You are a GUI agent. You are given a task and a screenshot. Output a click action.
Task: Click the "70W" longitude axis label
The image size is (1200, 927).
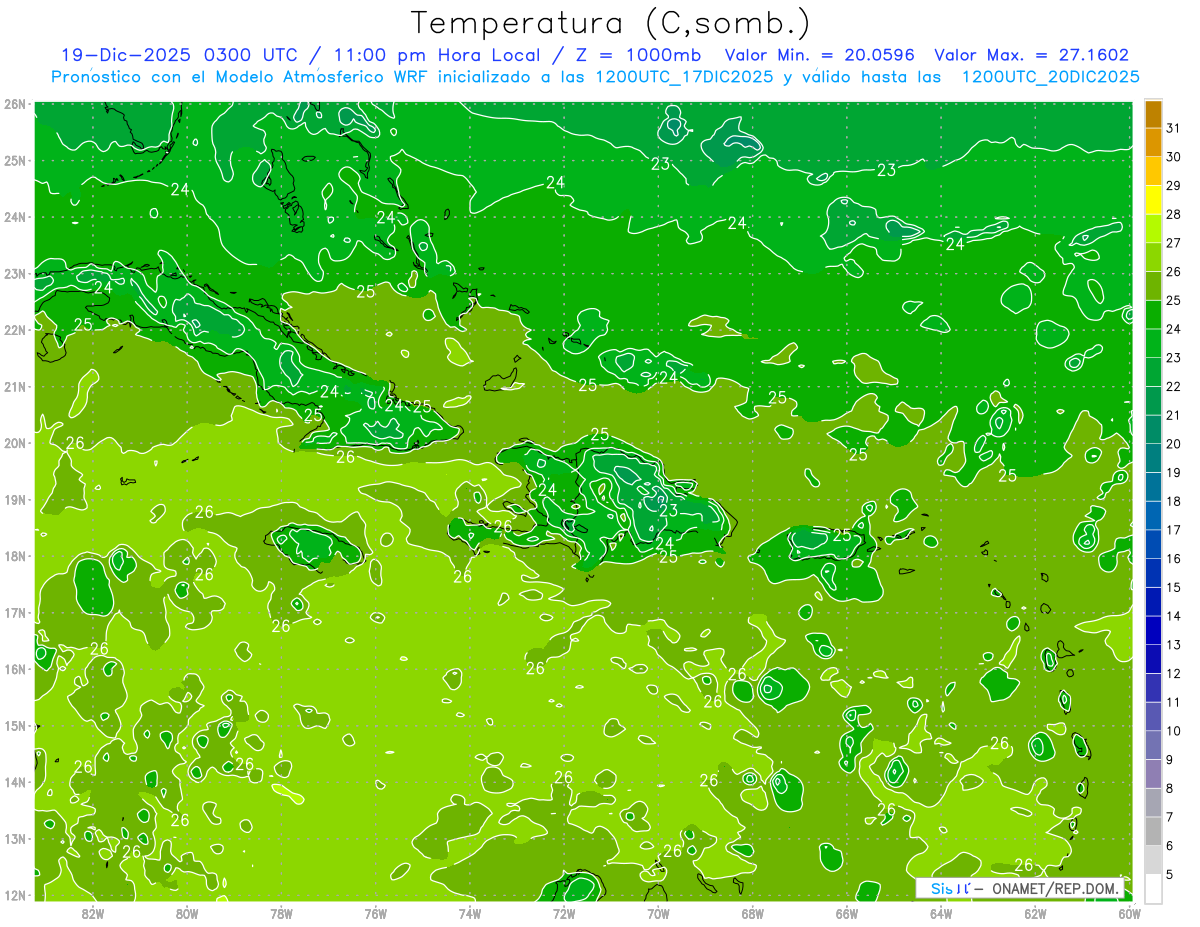tap(658, 913)
